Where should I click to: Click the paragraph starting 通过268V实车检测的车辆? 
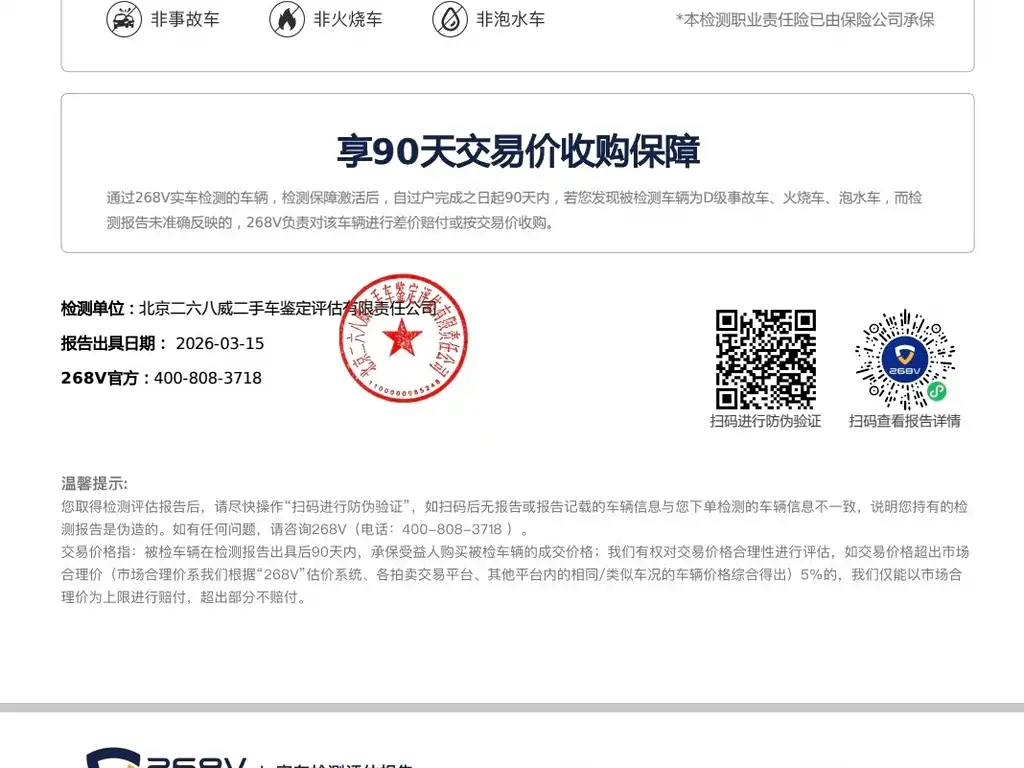point(514,210)
